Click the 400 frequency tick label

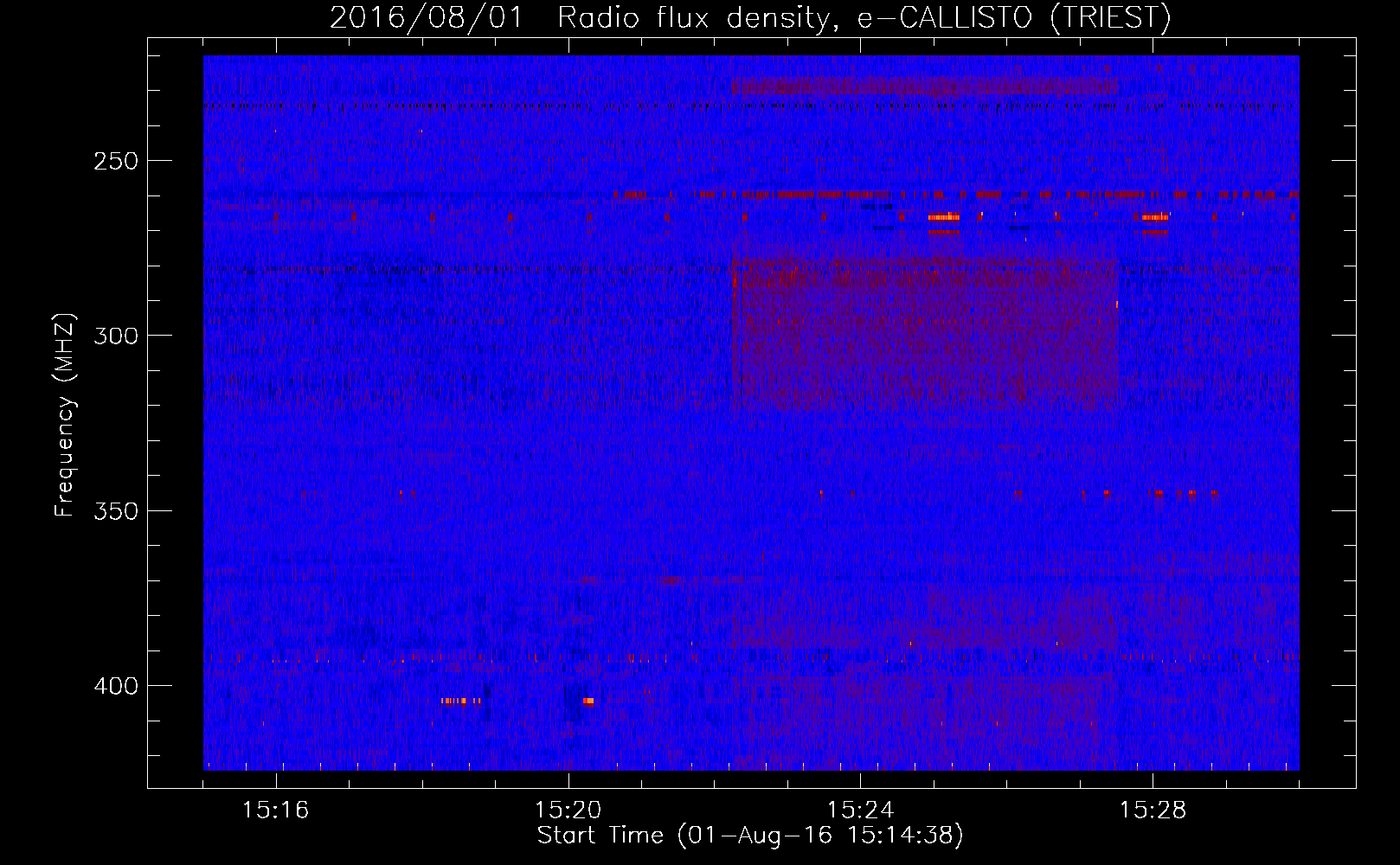[116, 686]
